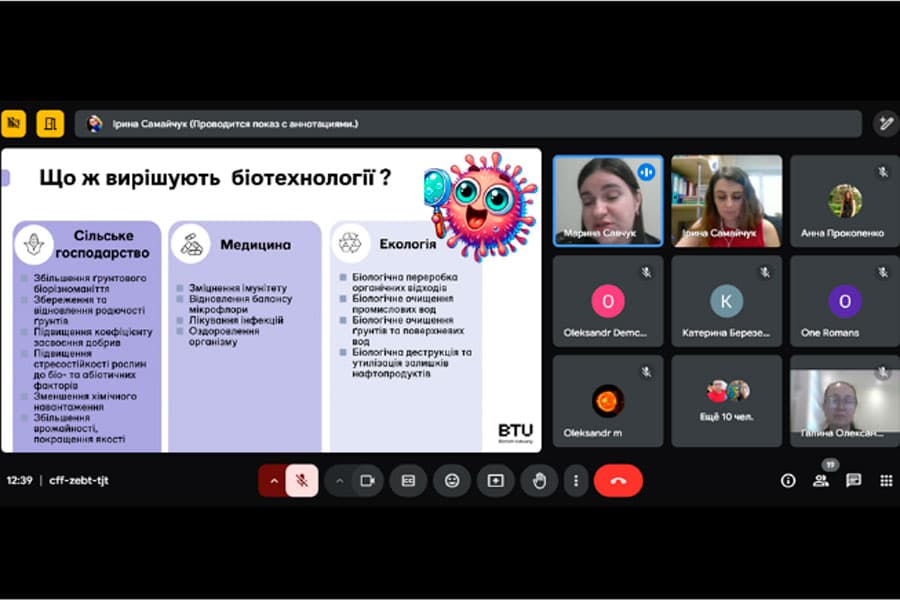Click the Ірина Самайчук presentation banner
900x600 pixels.
coord(468,123)
